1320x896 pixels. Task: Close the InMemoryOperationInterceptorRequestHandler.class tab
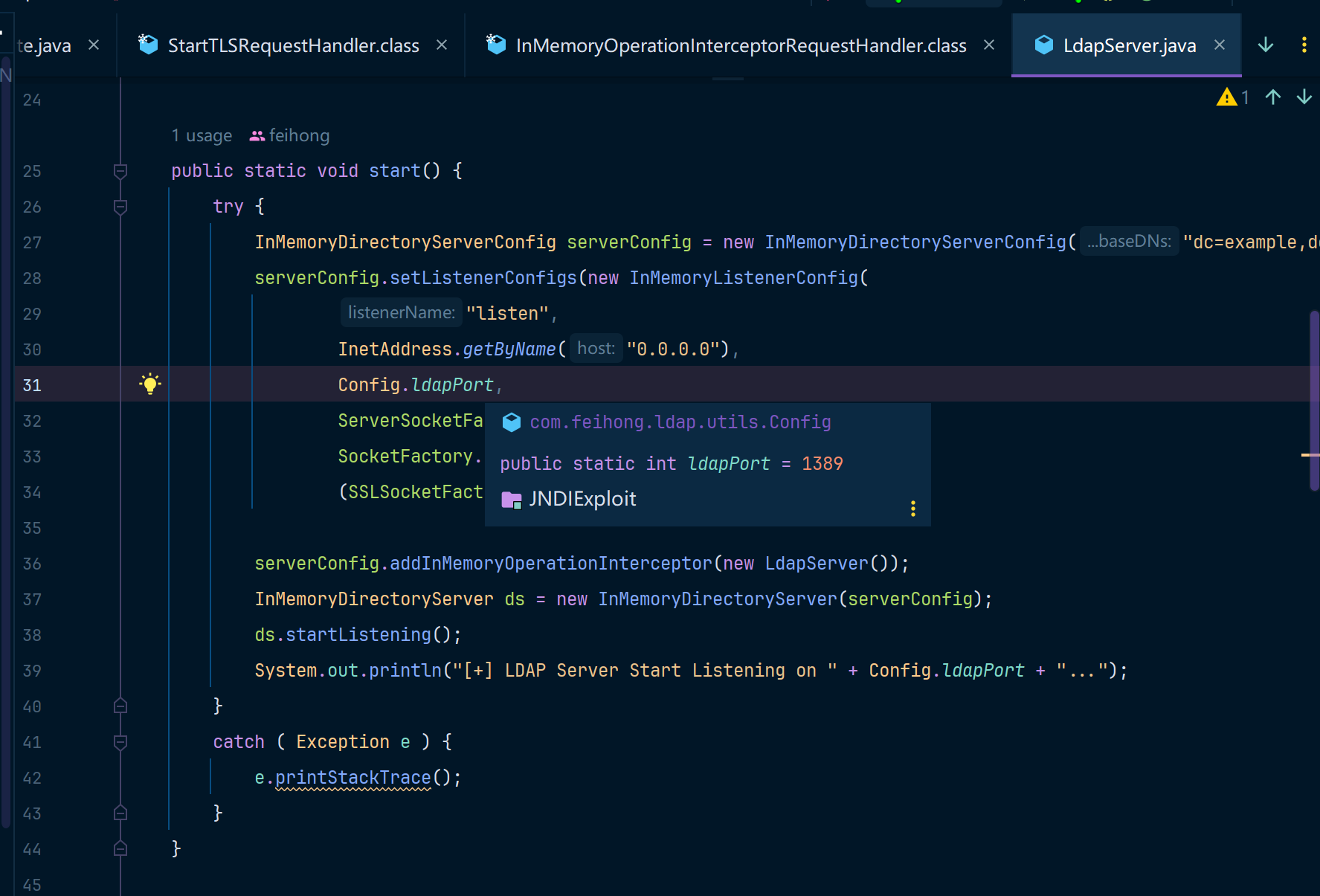pos(989,45)
